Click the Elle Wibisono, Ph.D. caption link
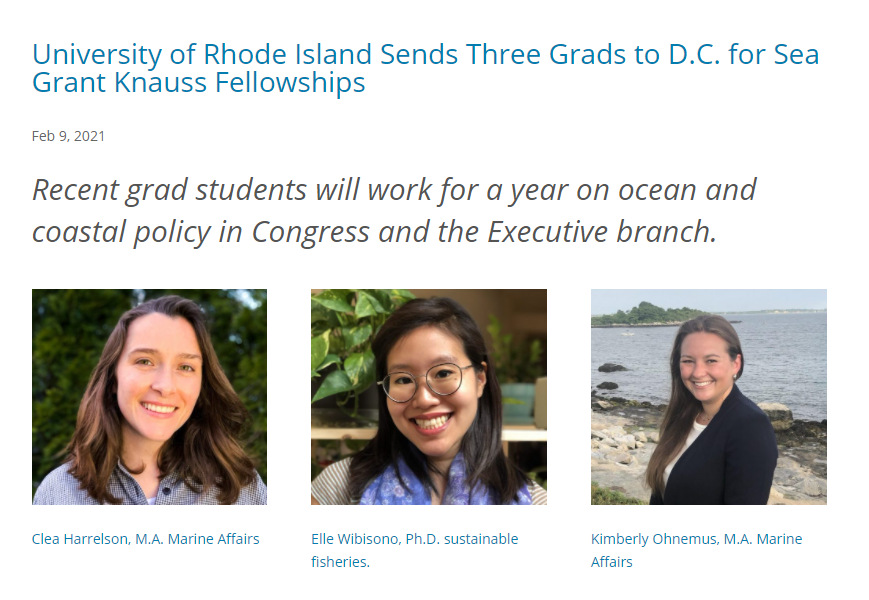Viewport: 869px width, 600px height. [x=414, y=539]
